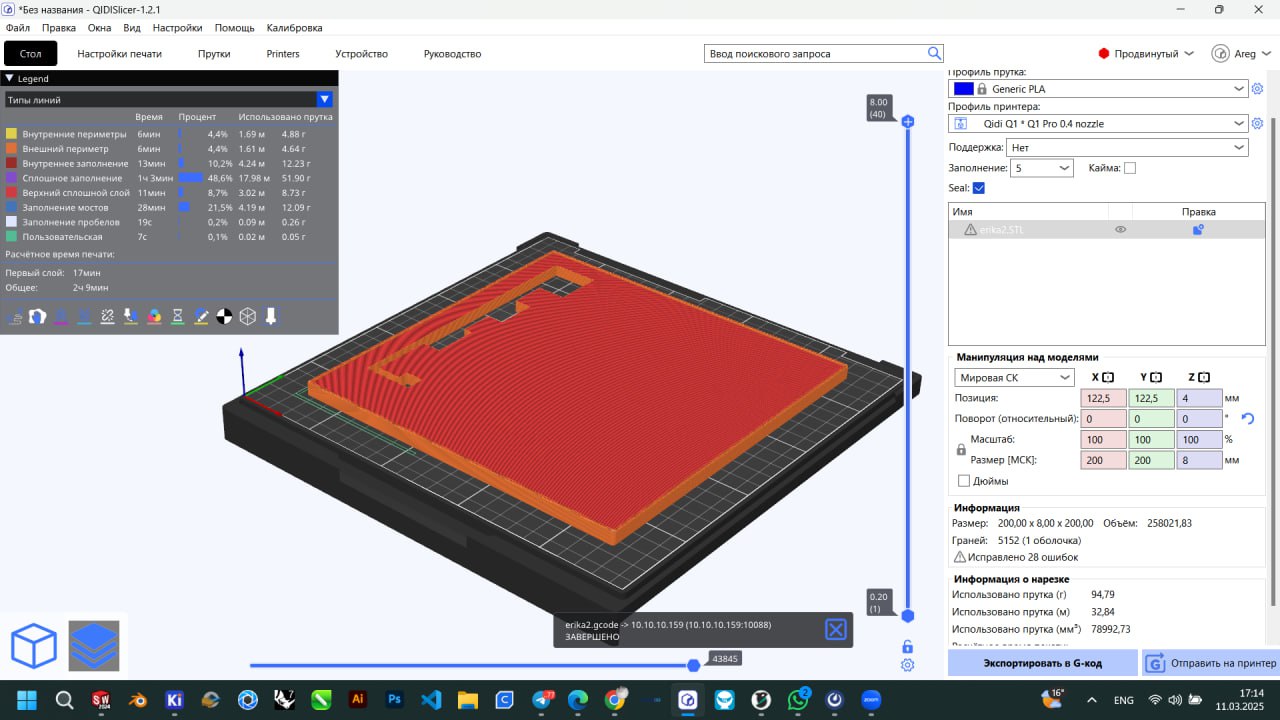Image resolution: width=1280 pixels, height=720 pixels.
Task: Click bottom thumb of vertical layer slider
Action: coord(908,616)
